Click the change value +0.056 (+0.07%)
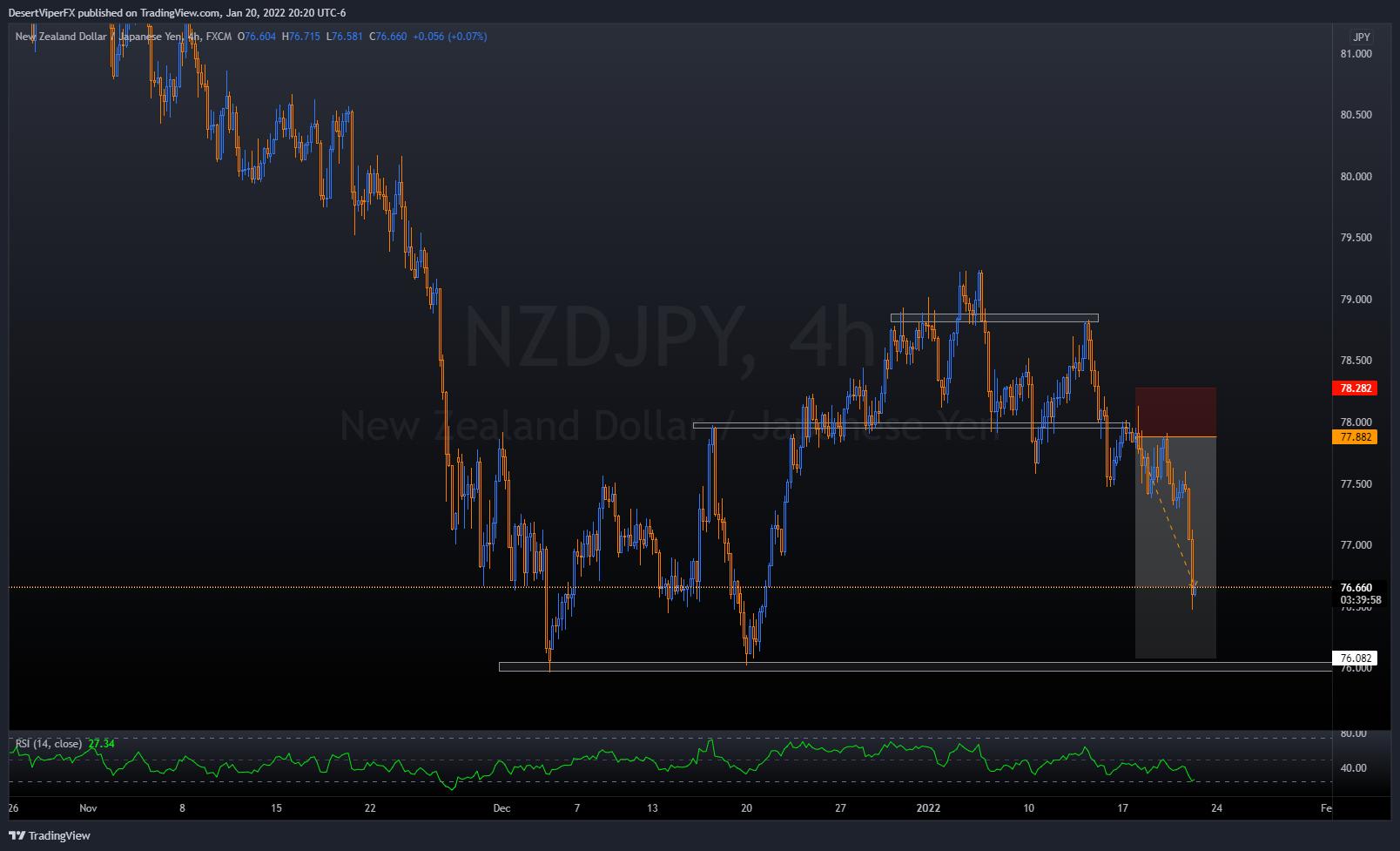 click(450, 37)
